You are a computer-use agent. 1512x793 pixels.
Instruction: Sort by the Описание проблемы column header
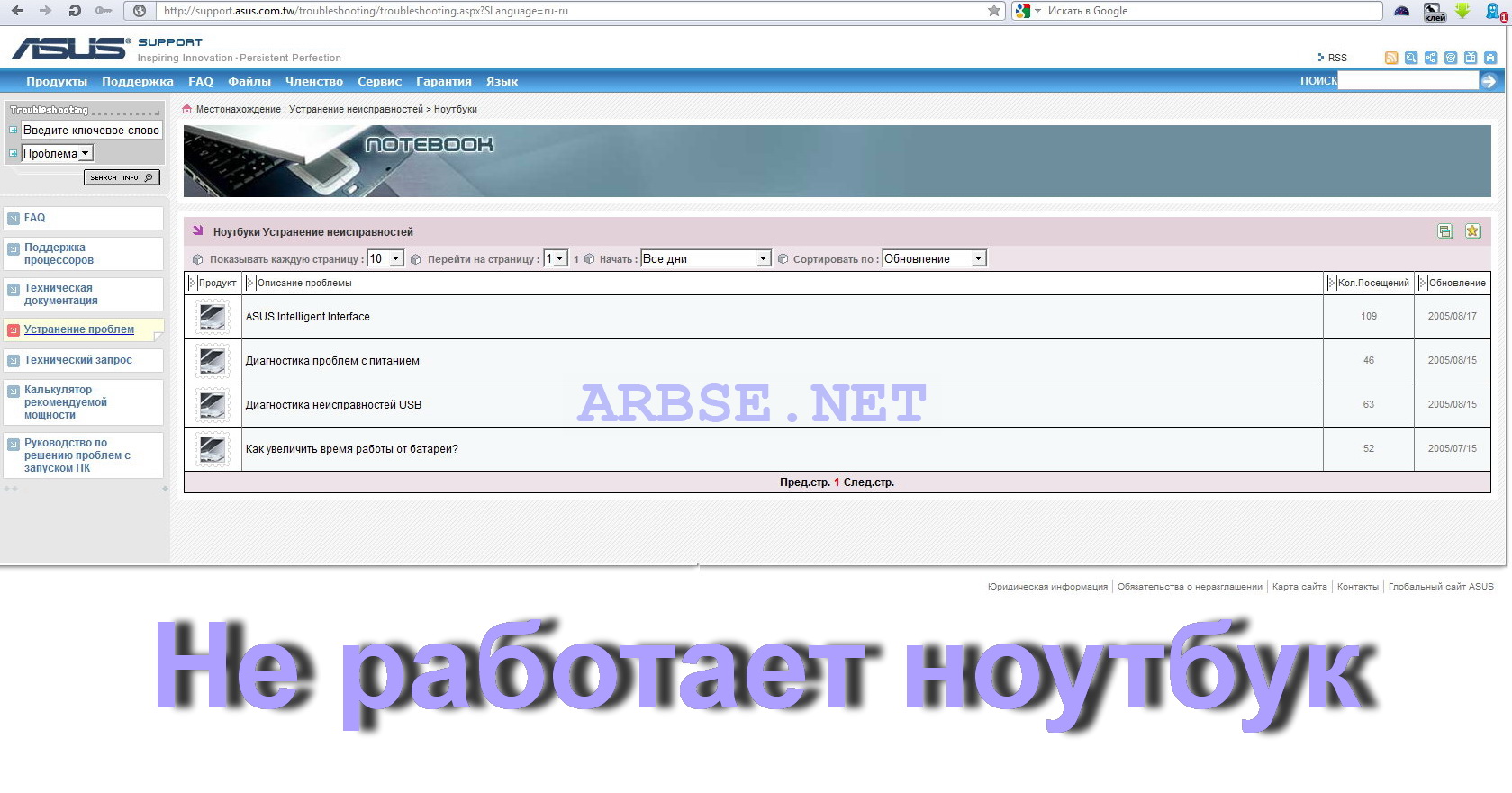click(x=304, y=283)
